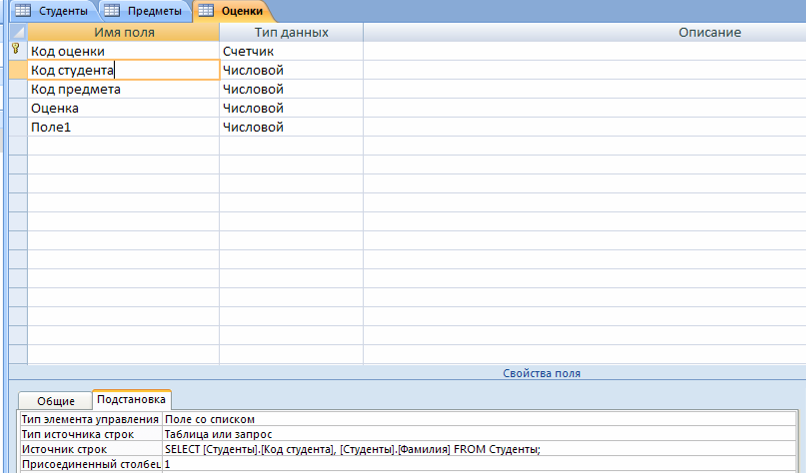The image size is (806, 473).
Task: Click the Счетчик data type cell
Action: (x=291, y=51)
